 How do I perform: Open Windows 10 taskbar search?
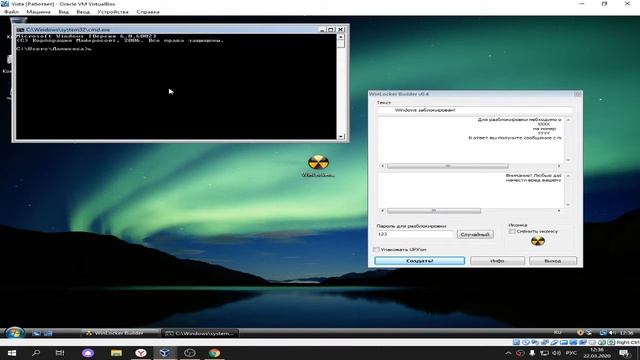tap(36, 353)
